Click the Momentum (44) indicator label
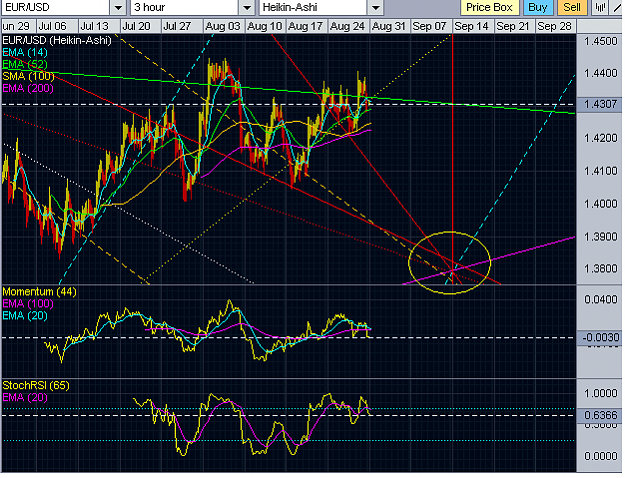This screenshot has width=625, height=478. [x=39, y=292]
